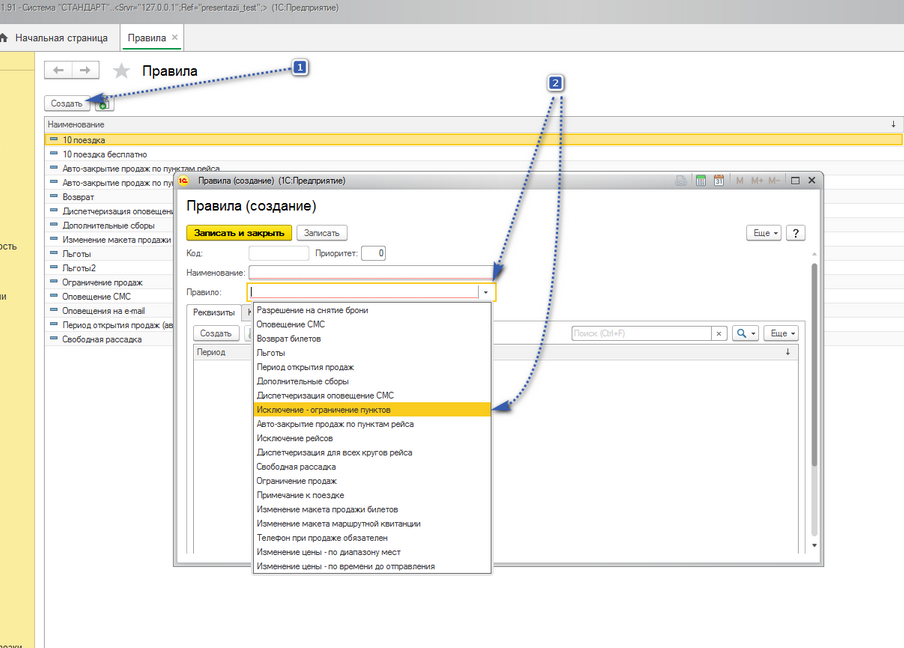Close the Правила tab with its x
The image size is (904, 648).
pos(175,37)
